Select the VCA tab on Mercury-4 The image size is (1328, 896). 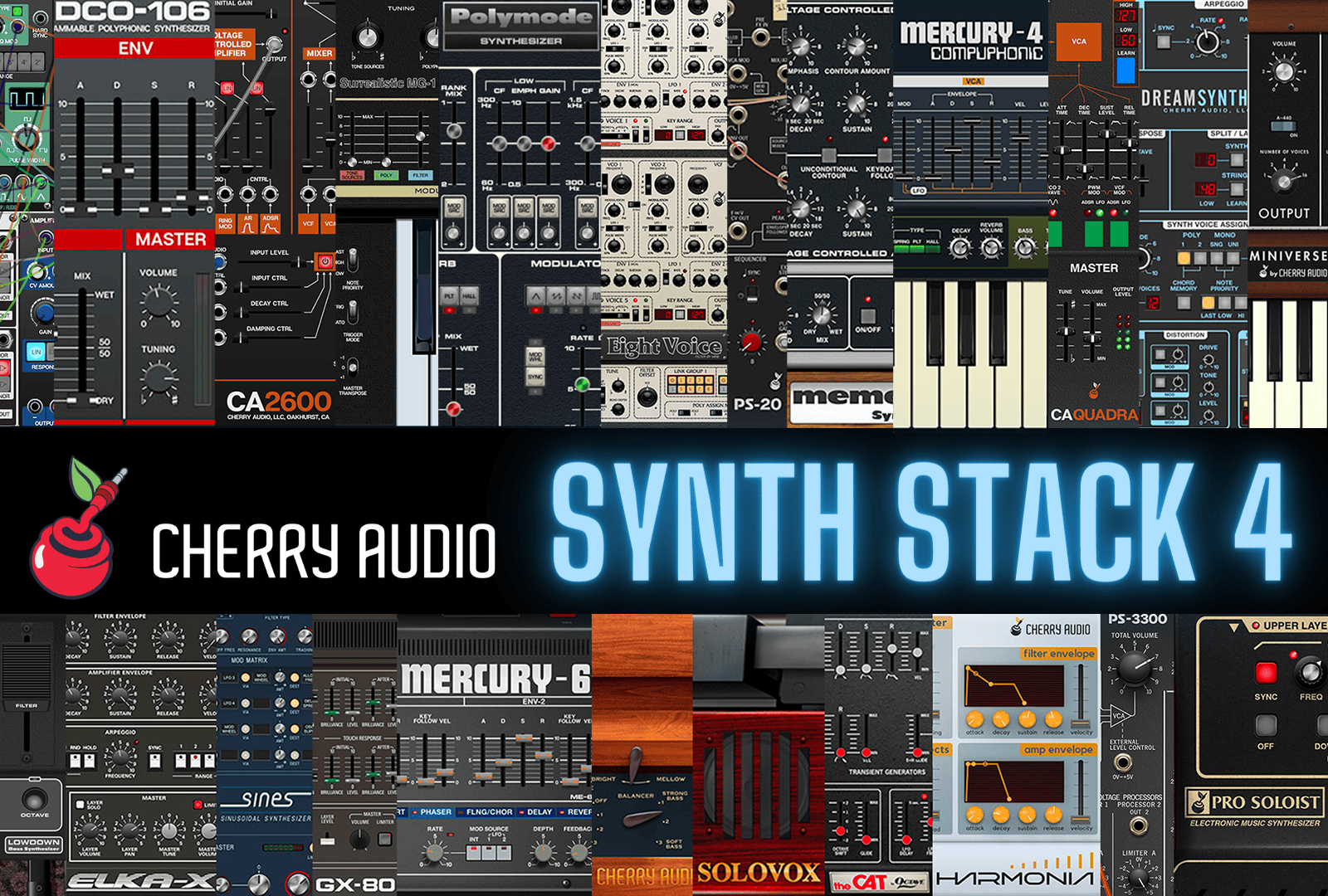tap(973, 81)
